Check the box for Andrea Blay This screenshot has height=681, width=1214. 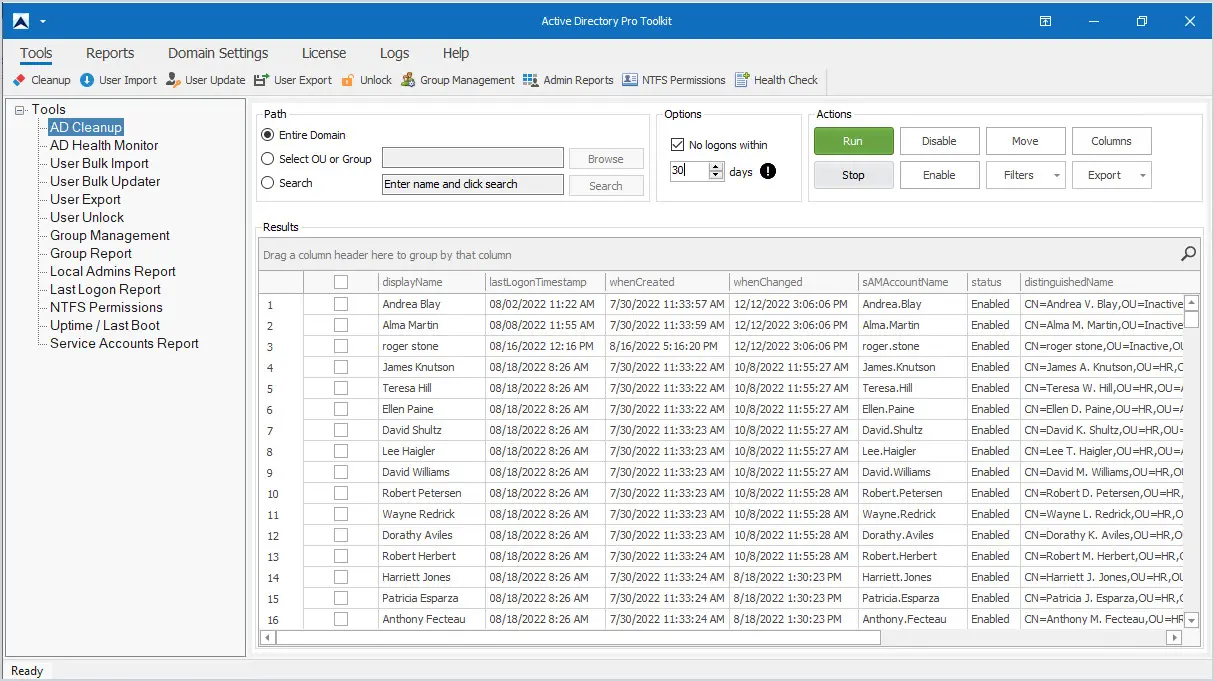point(341,303)
